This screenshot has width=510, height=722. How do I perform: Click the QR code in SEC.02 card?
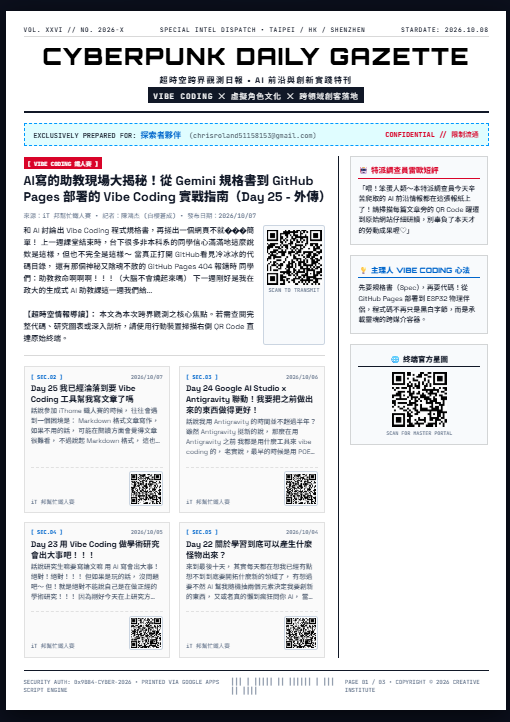(146, 489)
